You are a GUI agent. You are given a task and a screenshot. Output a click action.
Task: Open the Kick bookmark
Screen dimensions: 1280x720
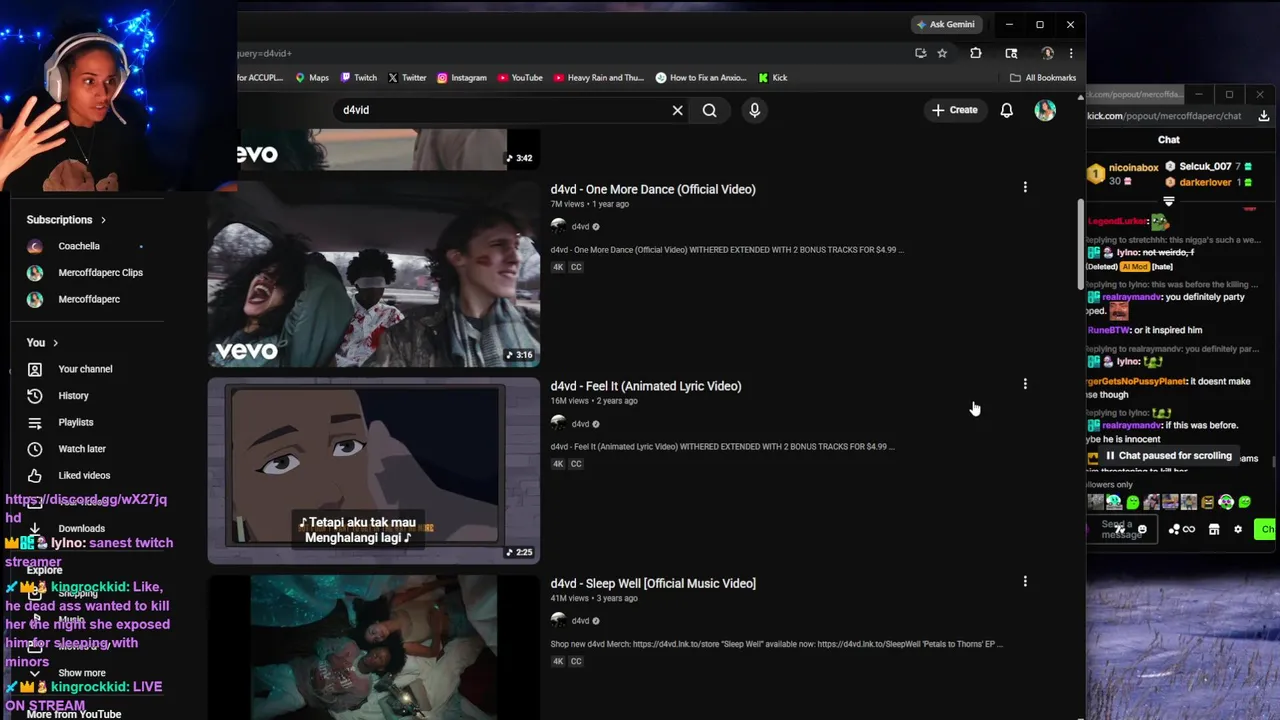click(x=773, y=78)
